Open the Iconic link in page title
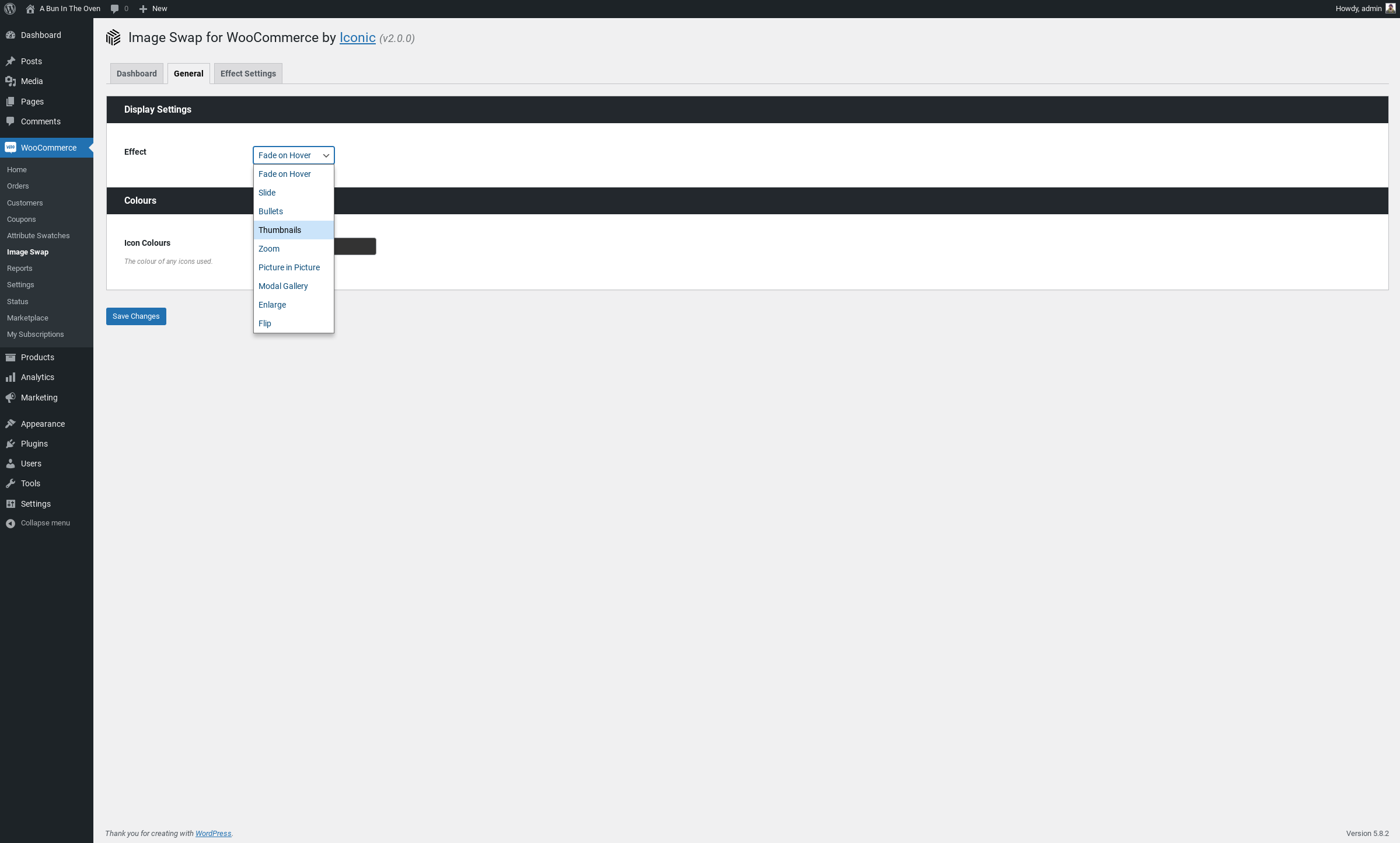Viewport: 1400px width, 843px height. point(357,38)
